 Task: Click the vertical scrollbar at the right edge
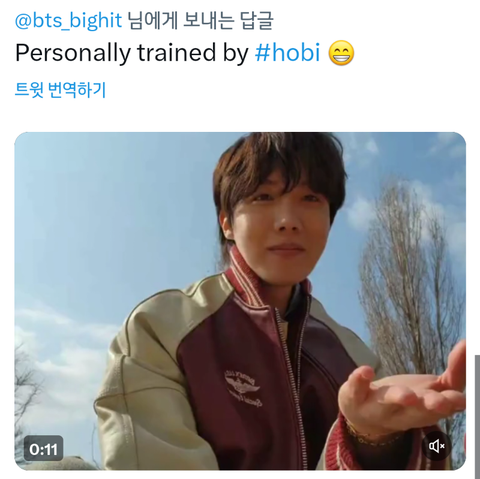click(x=477, y=417)
